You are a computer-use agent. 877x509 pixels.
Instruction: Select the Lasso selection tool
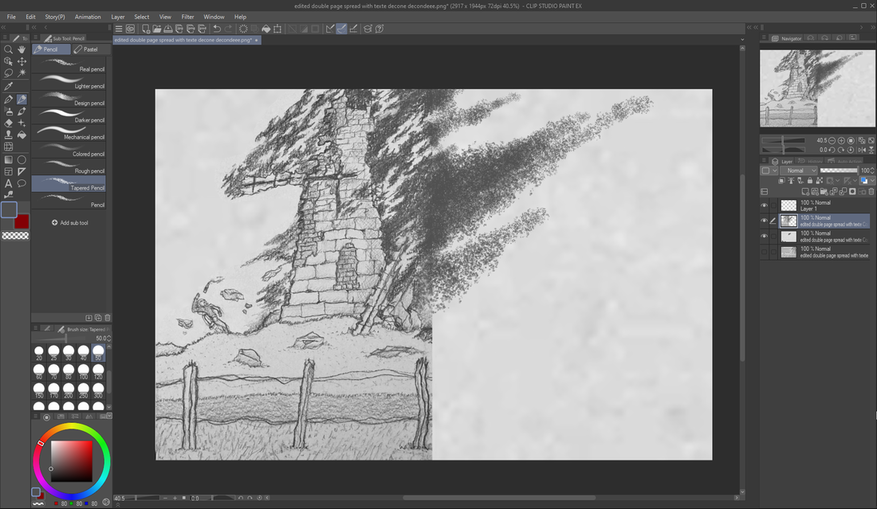(8, 73)
